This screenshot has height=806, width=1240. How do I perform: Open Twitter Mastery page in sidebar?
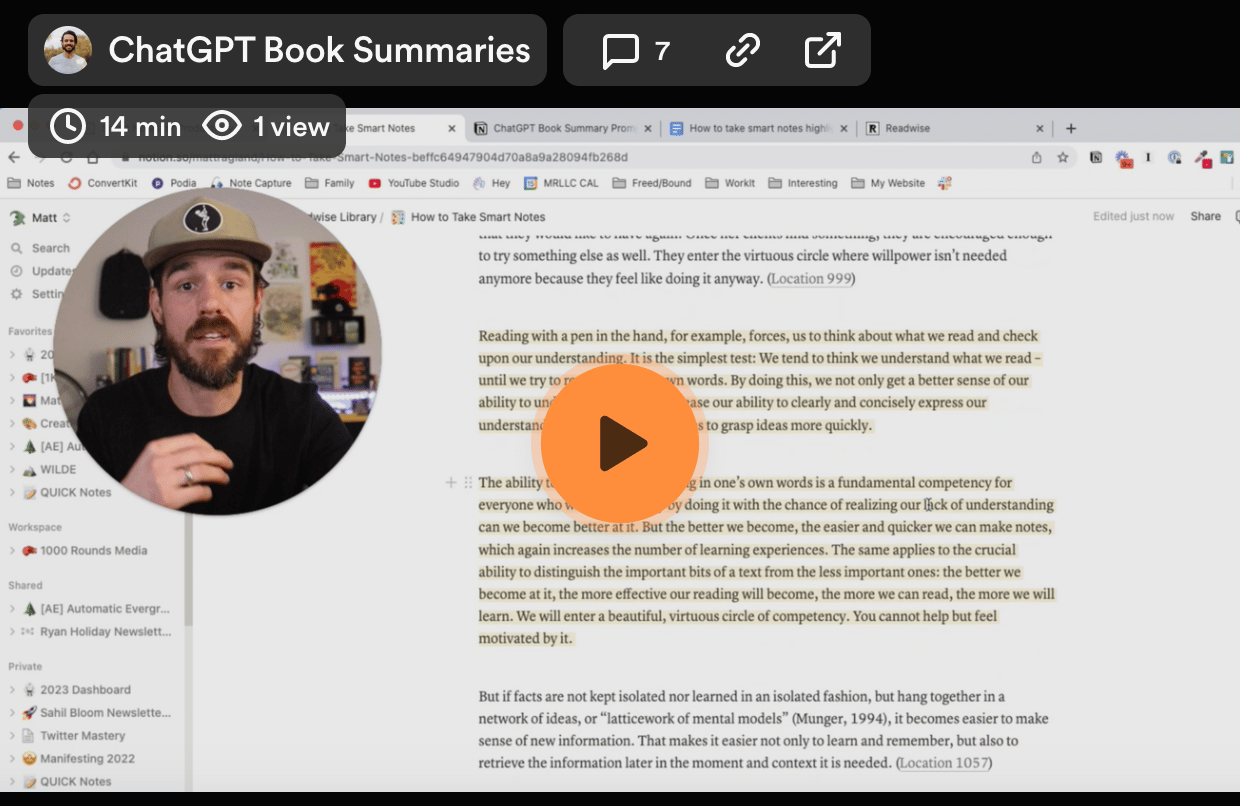pos(82,735)
